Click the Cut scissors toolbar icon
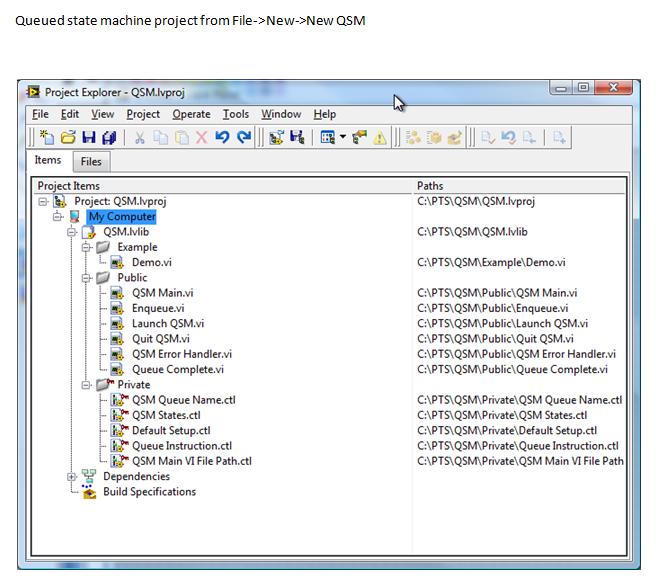 click(x=140, y=137)
